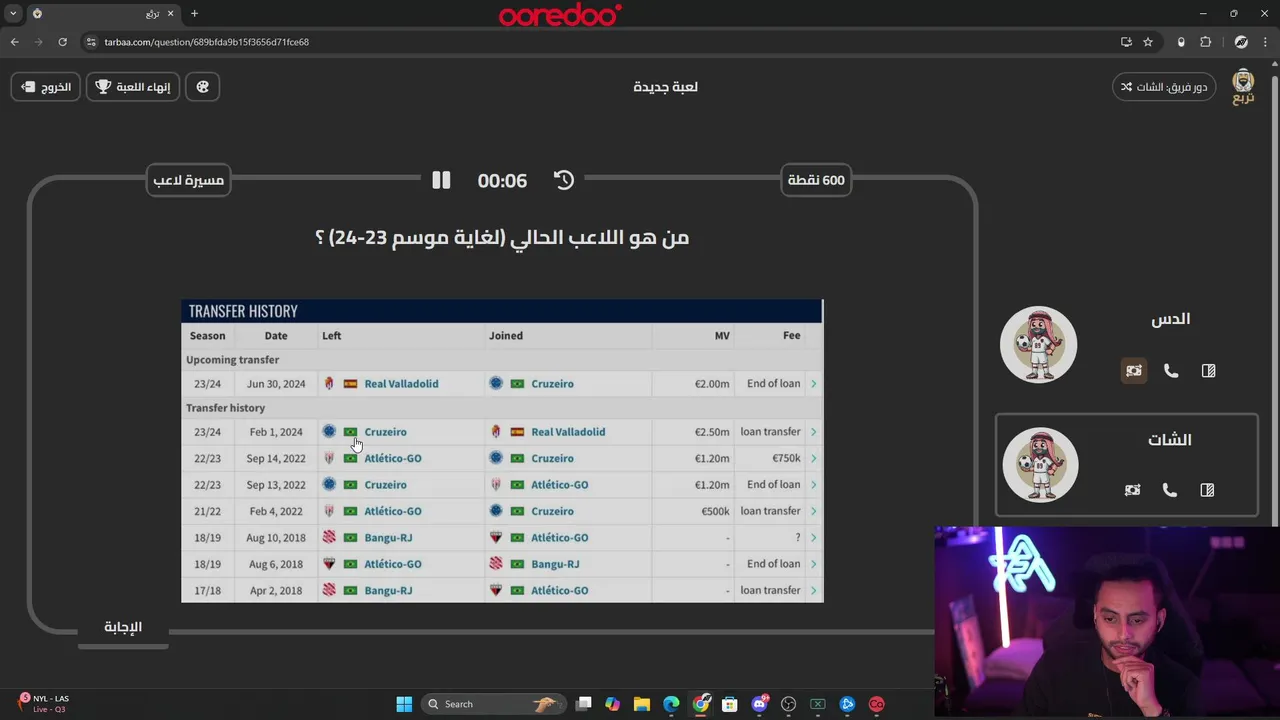The width and height of the screenshot is (1280, 720).
Task: Open Chrome's three-dot menu
Action: click(x=1266, y=42)
